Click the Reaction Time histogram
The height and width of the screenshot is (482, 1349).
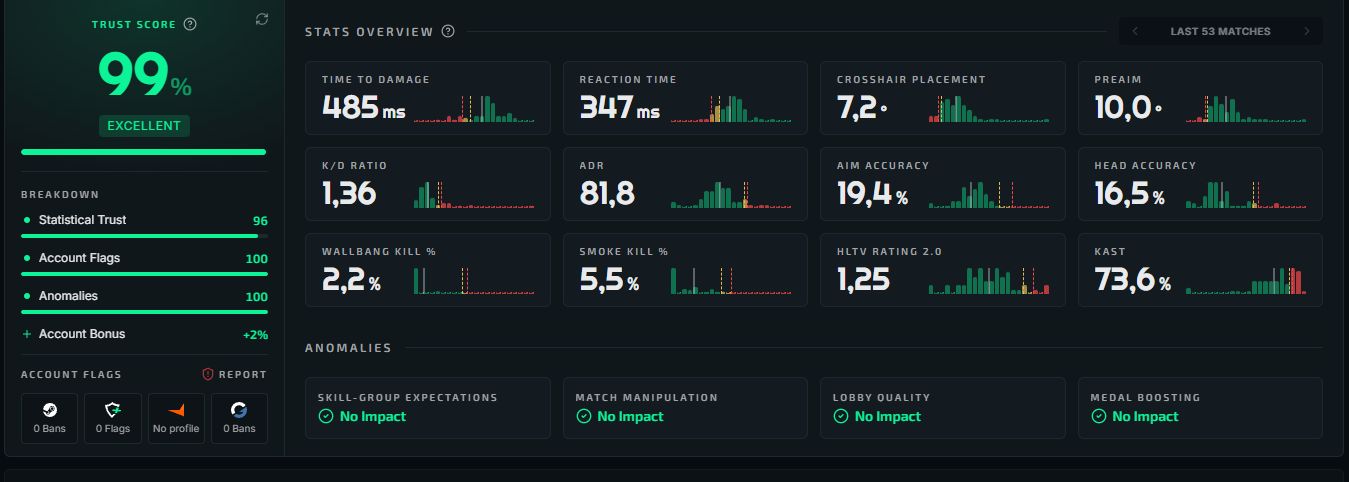(x=731, y=108)
